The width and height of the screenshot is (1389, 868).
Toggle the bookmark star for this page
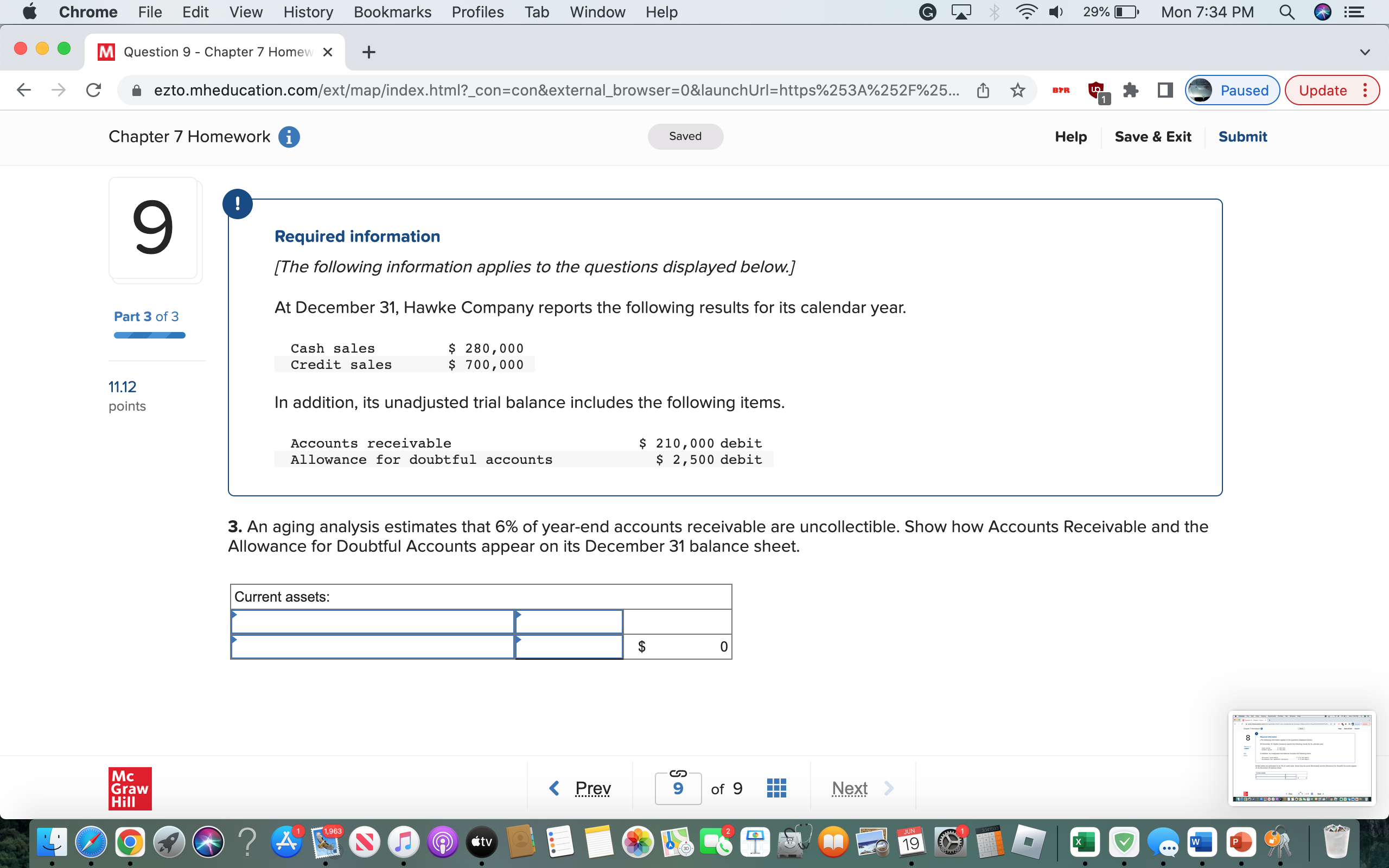[1018, 90]
